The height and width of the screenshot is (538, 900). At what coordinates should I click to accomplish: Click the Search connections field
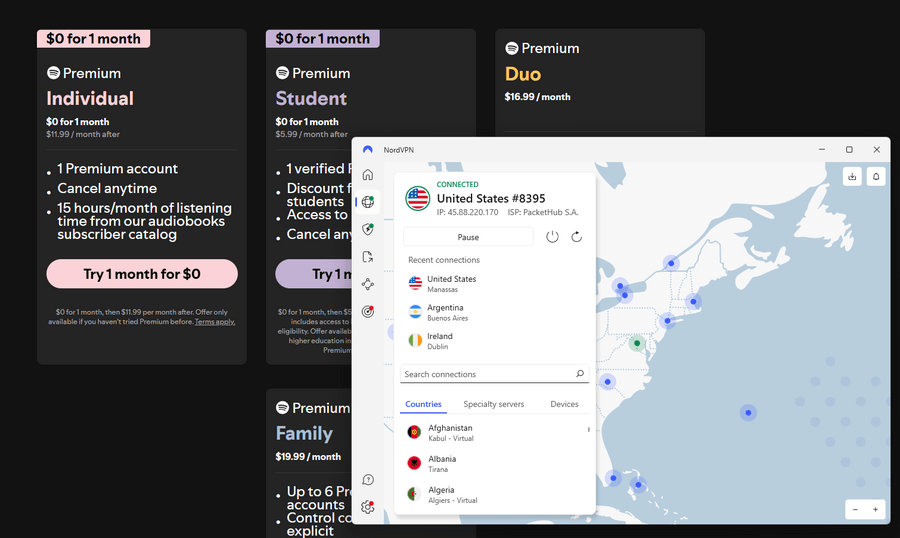pos(494,374)
